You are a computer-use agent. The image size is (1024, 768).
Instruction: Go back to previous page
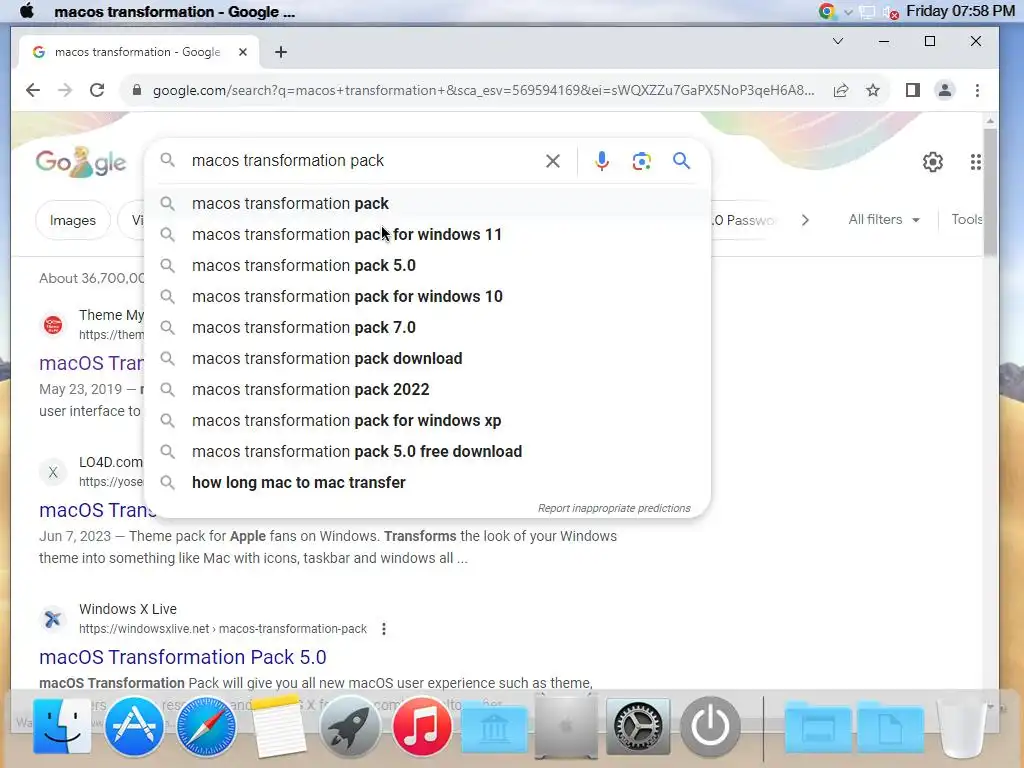[x=33, y=90]
